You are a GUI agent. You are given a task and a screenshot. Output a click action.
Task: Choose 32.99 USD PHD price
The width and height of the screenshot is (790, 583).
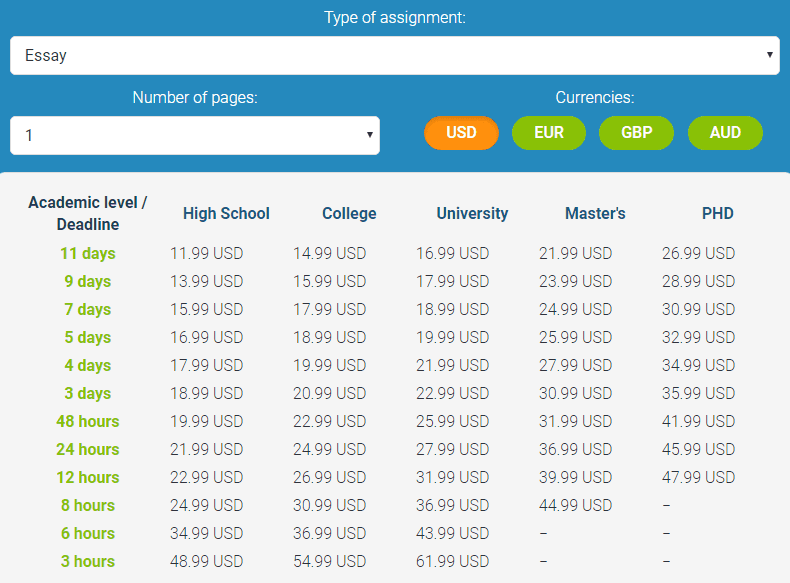tap(698, 337)
